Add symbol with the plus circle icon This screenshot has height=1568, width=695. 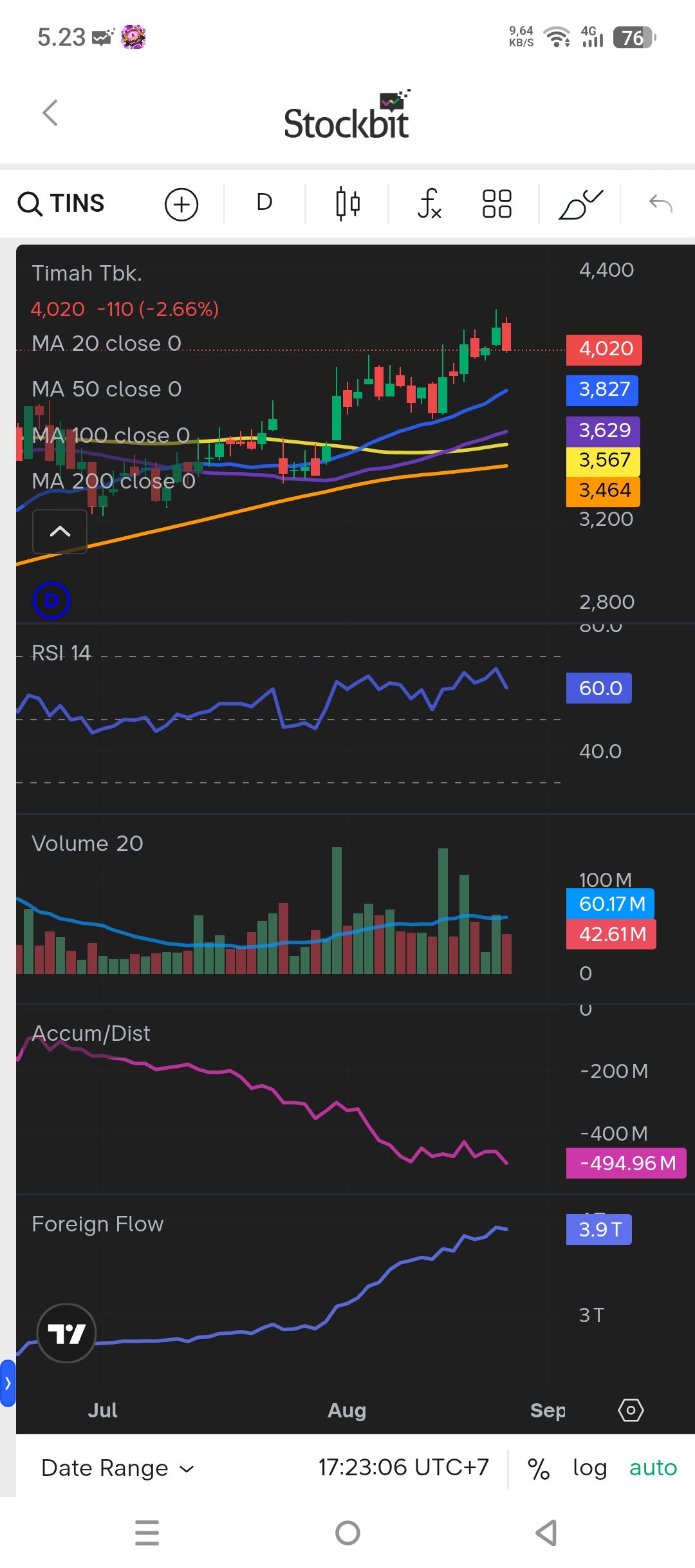181,205
